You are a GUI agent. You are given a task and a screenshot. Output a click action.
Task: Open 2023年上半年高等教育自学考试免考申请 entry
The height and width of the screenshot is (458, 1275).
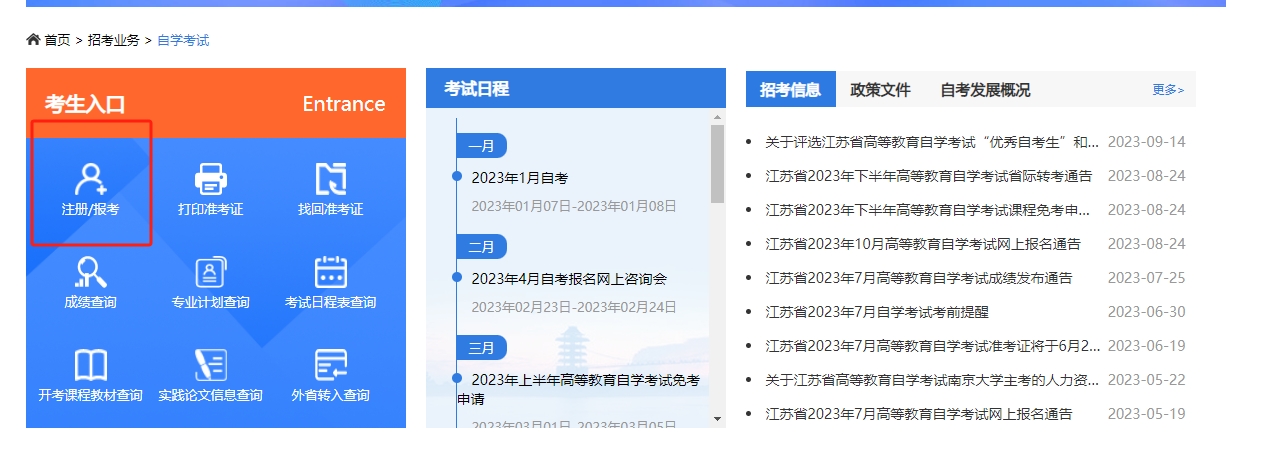click(x=578, y=389)
